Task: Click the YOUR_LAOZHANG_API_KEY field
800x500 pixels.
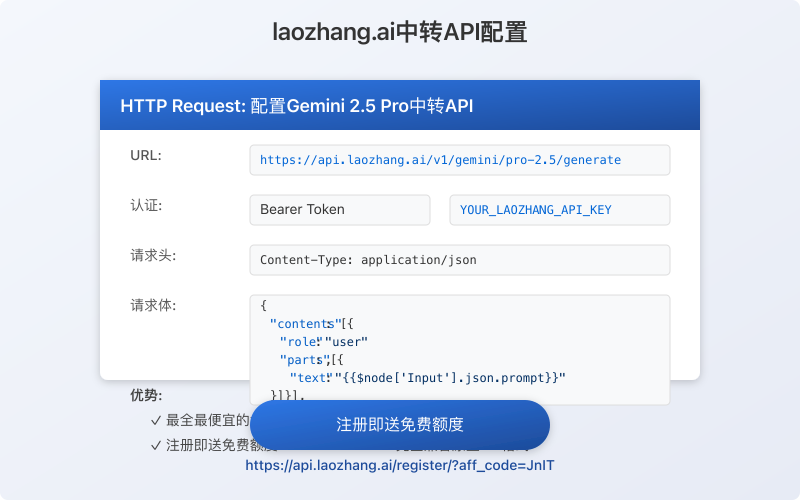Action: click(560, 210)
